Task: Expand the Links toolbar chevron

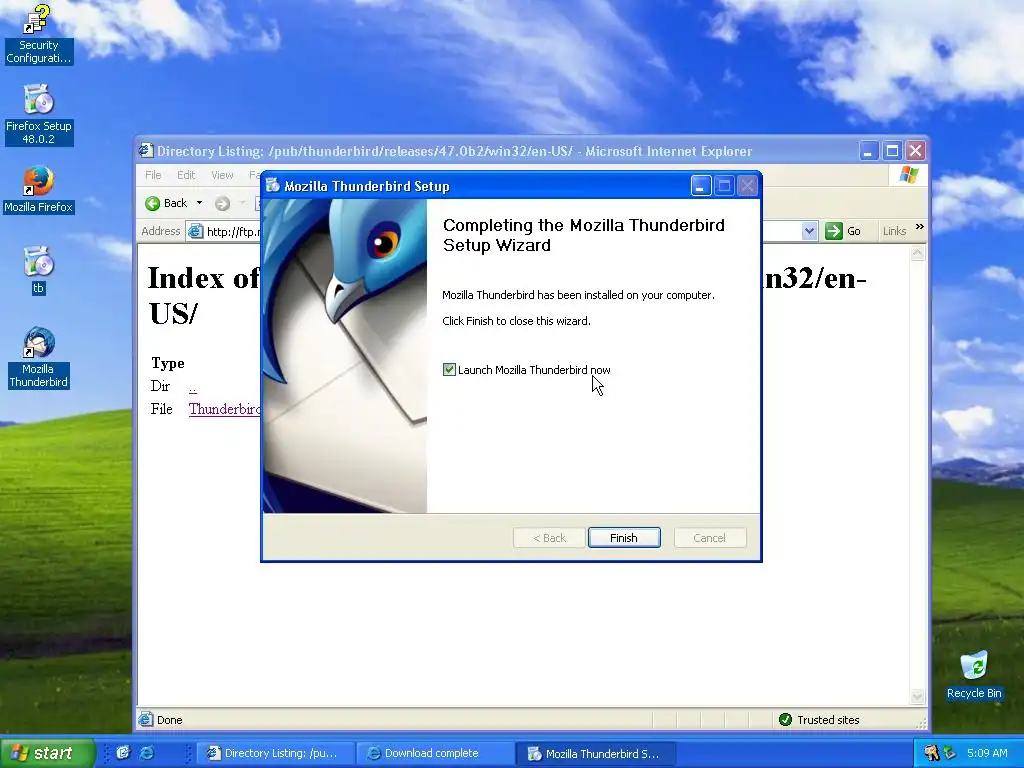Action: (920, 227)
